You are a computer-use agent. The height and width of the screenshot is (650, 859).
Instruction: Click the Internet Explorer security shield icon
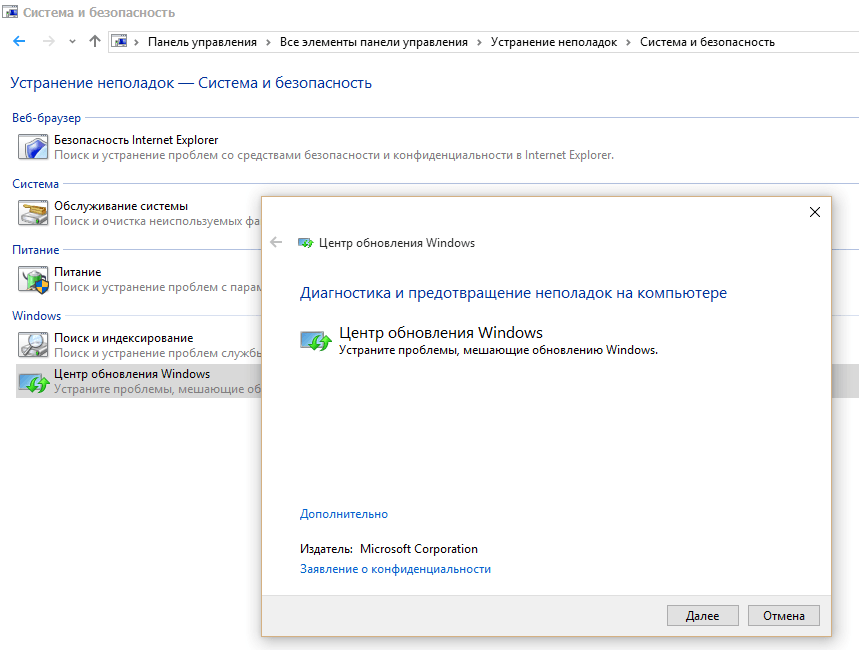(x=33, y=147)
